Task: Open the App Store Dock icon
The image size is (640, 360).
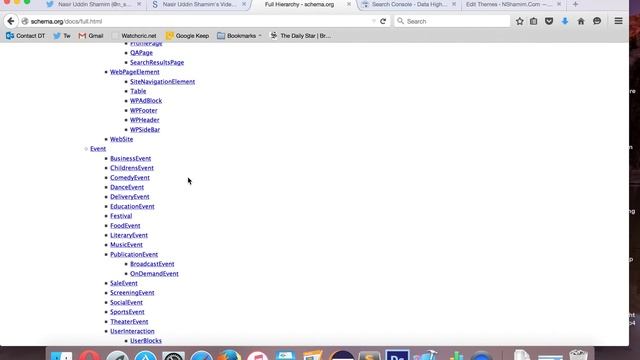Action: pyautogui.click(x=145, y=355)
